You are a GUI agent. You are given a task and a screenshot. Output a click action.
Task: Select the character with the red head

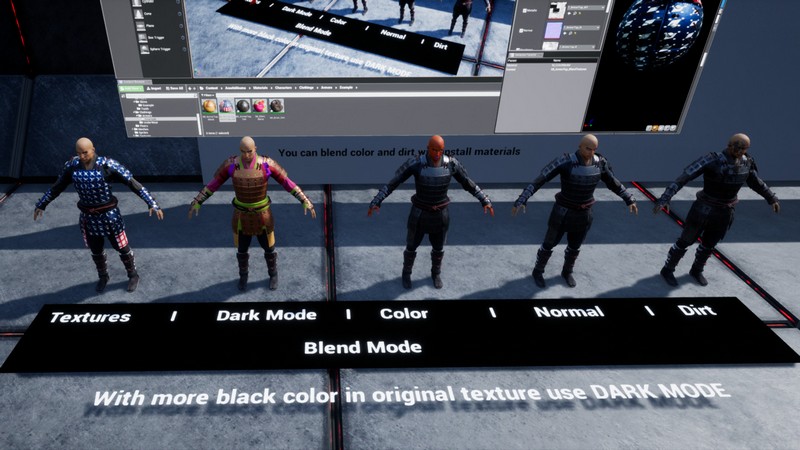(x=432, y=200)
